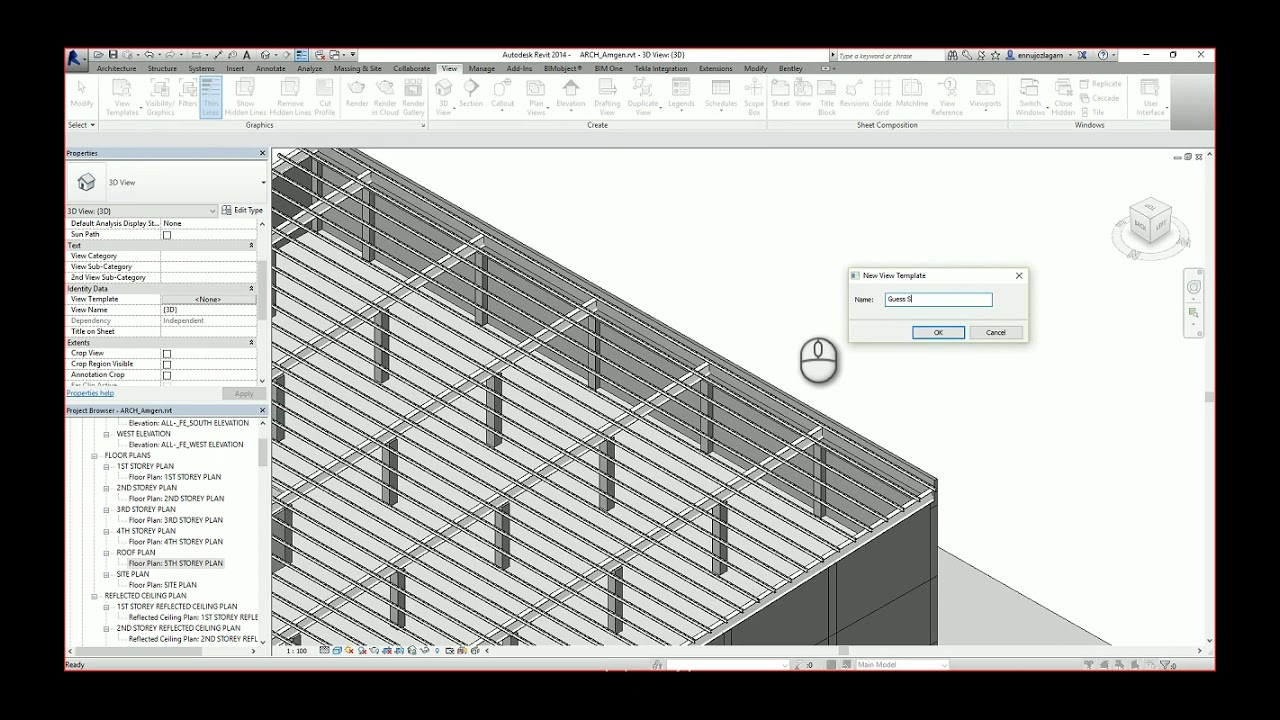This screenshot has height=720, width=1280.
Task: Open the Massing & Site tab
Action: click(x=357, y=69)
